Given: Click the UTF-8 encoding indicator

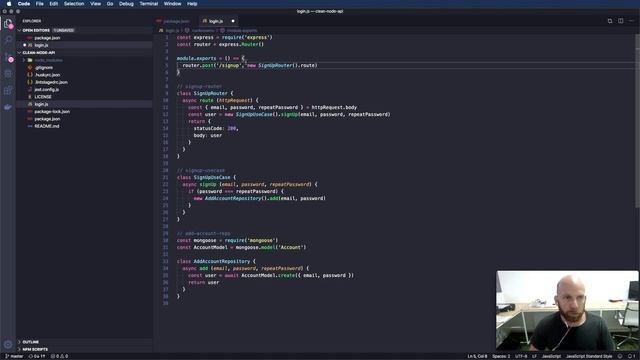Looking at the screenshot, I should point(521,356).
